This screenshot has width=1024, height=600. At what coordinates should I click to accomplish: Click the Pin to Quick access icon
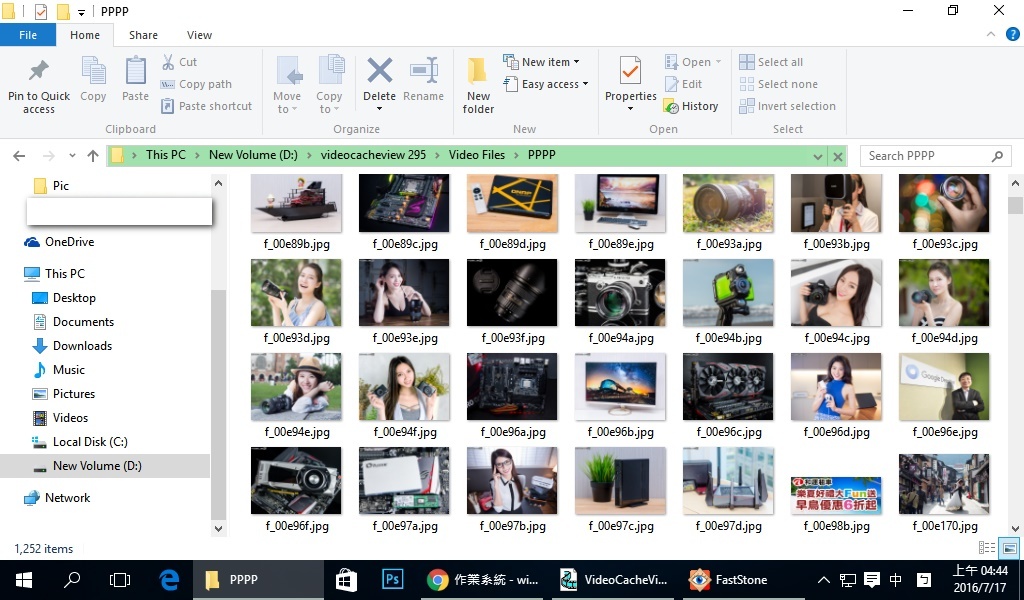(39, 73)
